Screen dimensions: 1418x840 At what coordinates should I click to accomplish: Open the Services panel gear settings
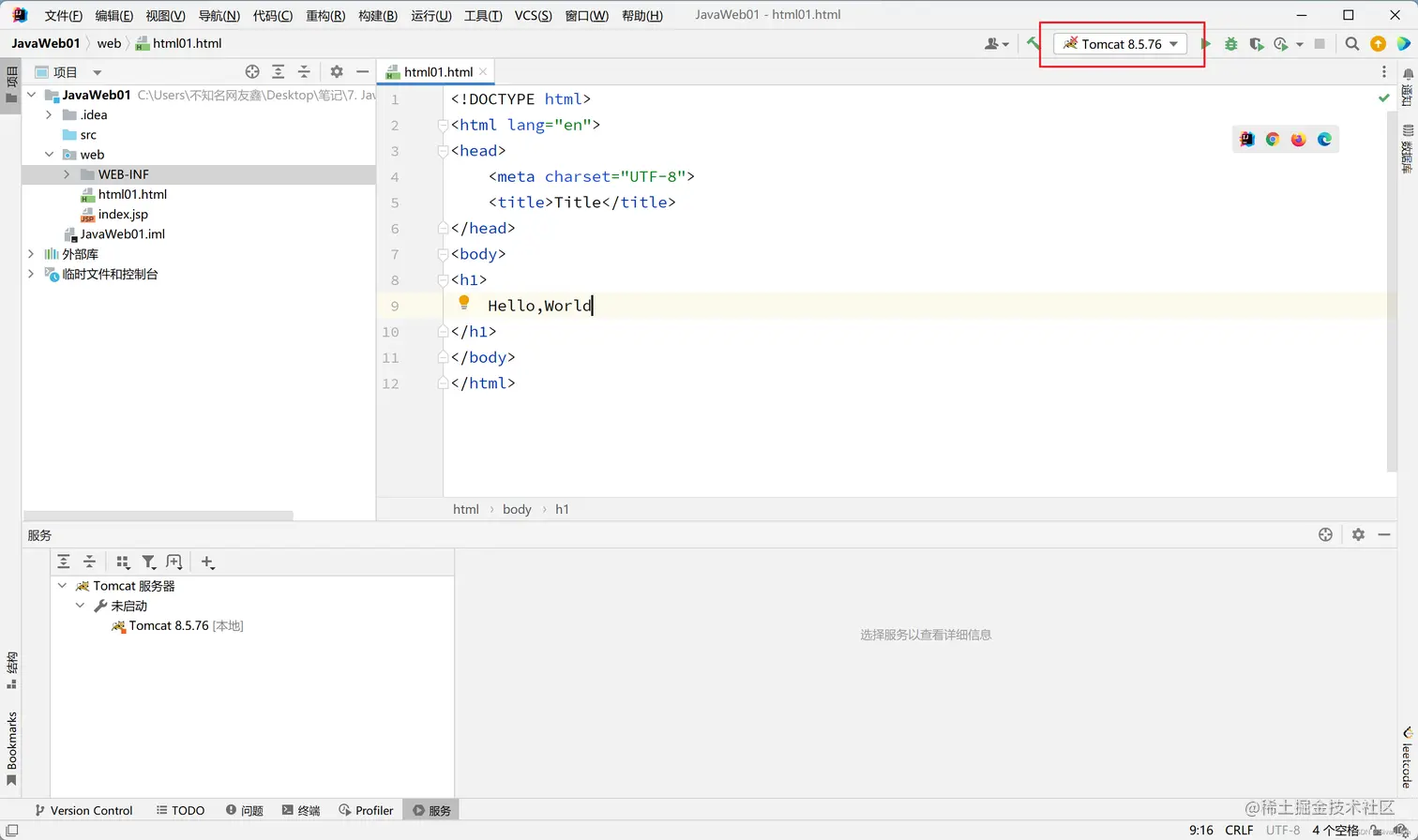1358,534
